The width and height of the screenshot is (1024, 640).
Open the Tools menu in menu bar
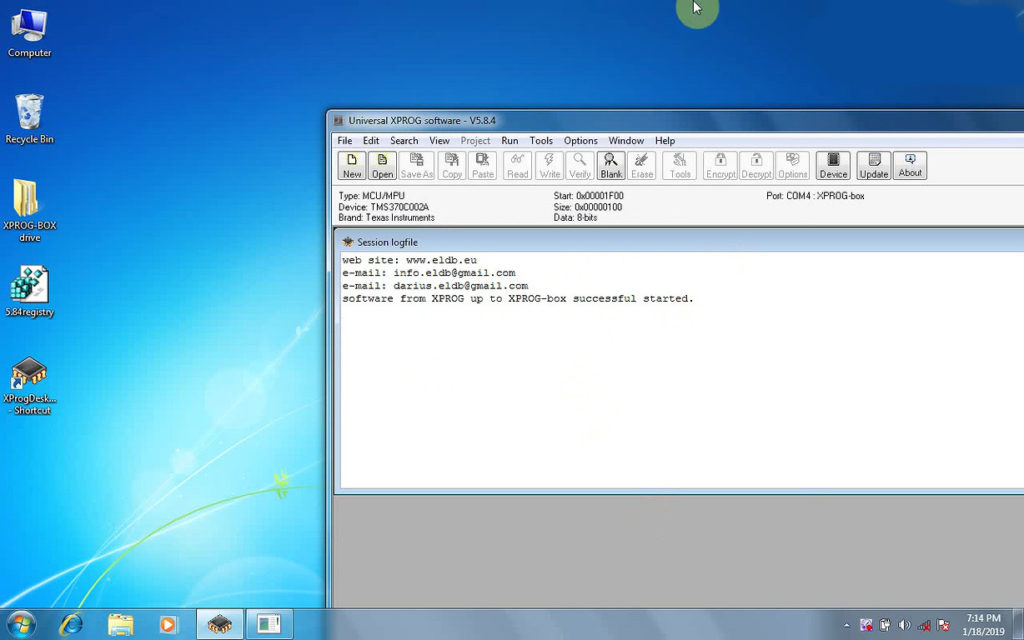point(541,140)
